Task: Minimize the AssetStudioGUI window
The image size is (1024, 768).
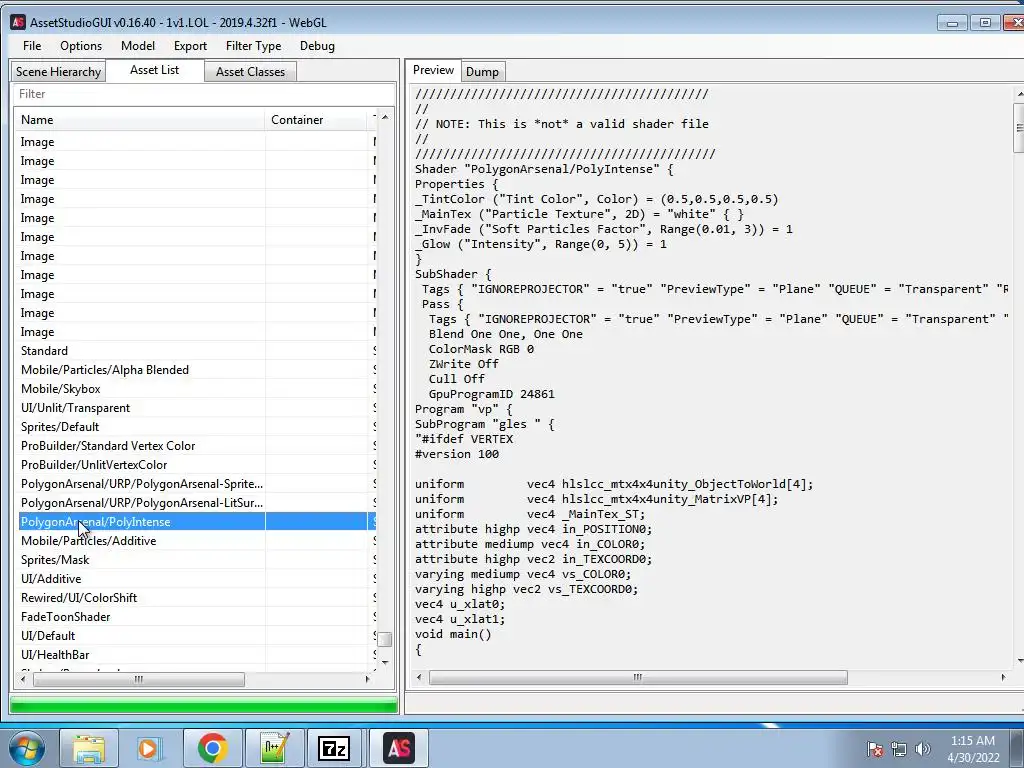Action: 952,23
